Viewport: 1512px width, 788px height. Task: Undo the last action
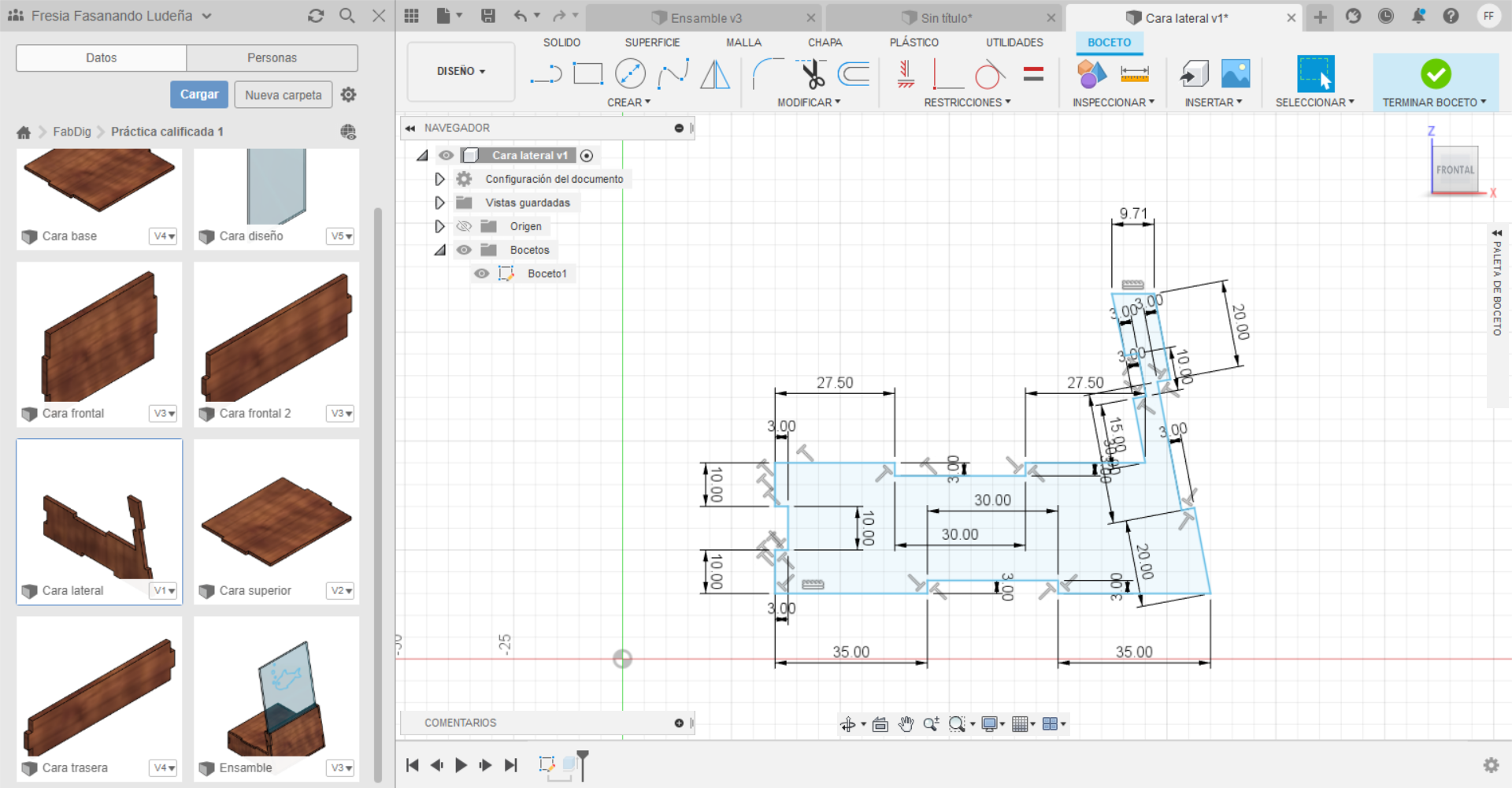pos(521,16)
